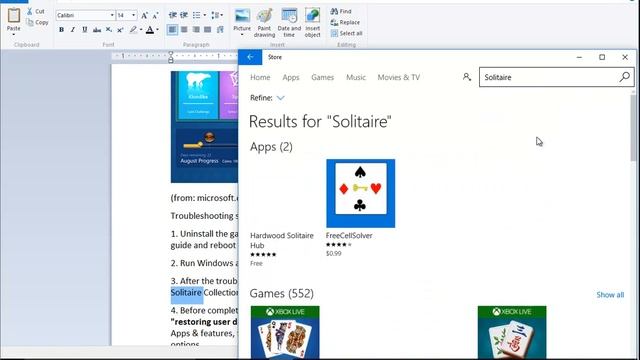Open the Store Movies & TV tab

pyautogui.click(x=398, y=77)
